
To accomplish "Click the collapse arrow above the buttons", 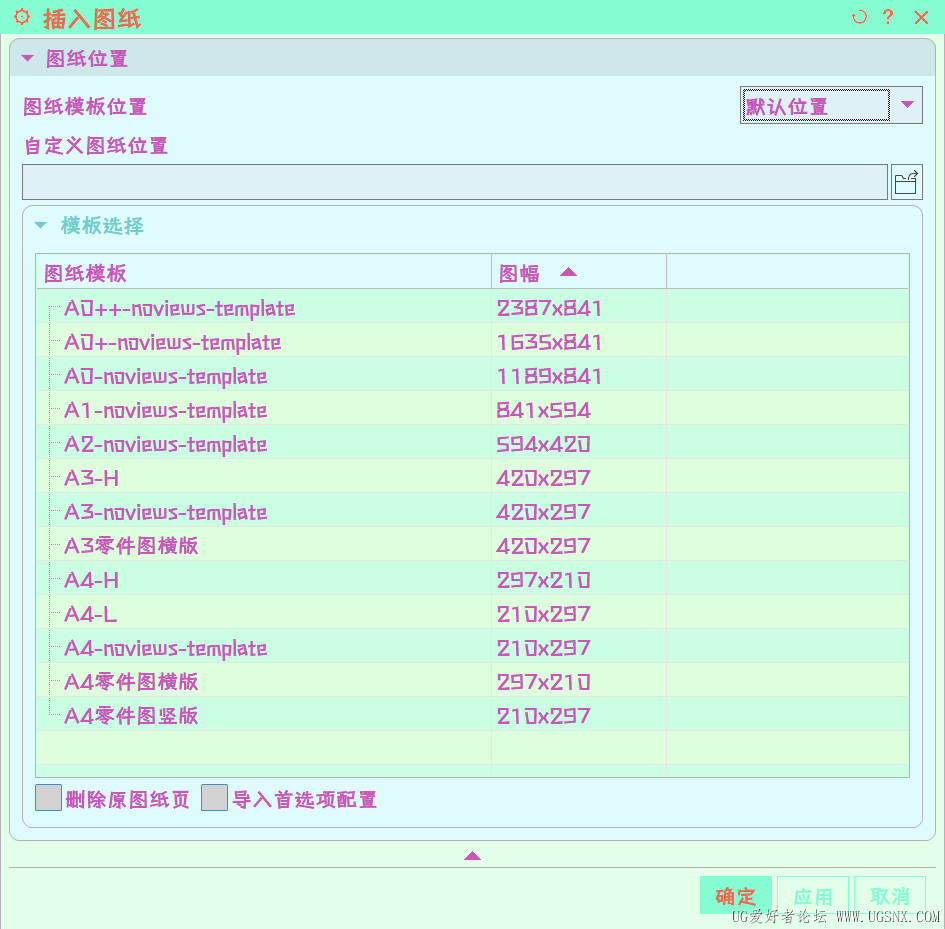I will pyautogui.click(x=472, y=855).
